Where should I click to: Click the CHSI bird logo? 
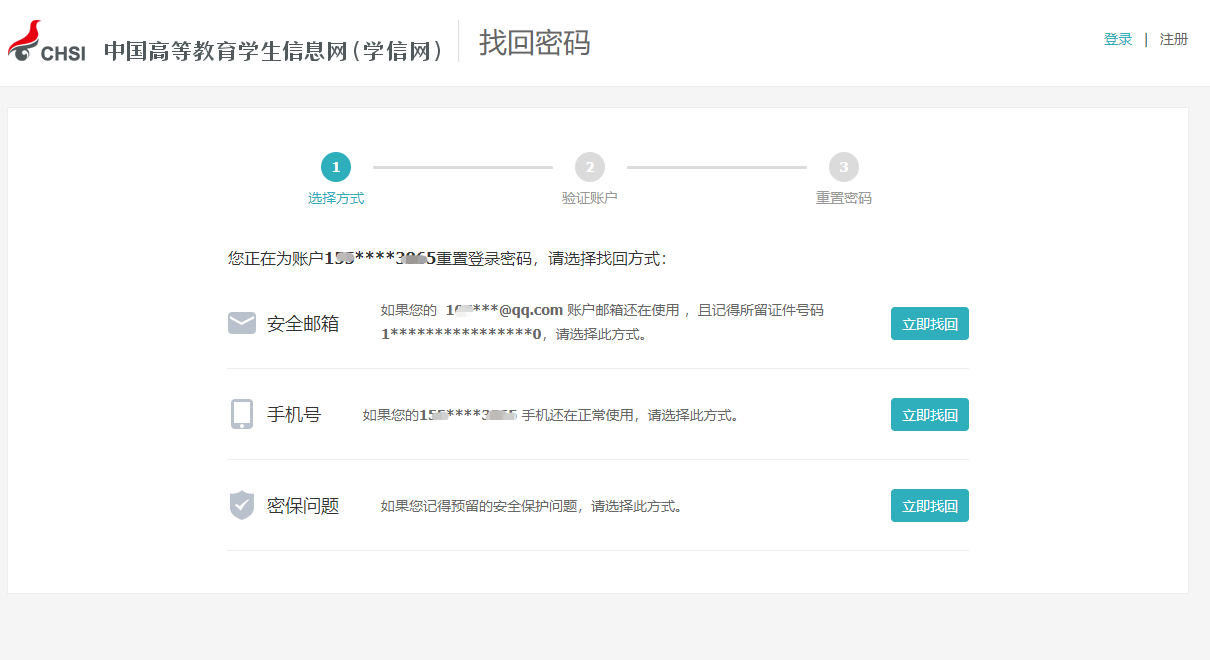tap(46, 42)
